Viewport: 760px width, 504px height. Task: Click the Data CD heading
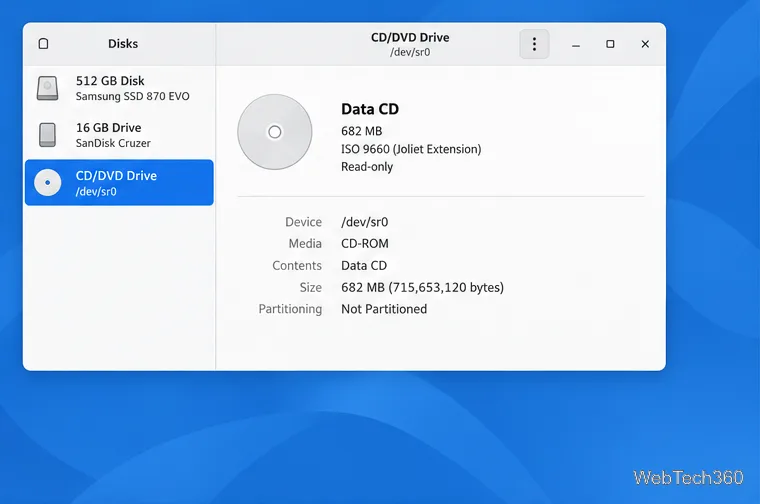[x=370, y=109]
